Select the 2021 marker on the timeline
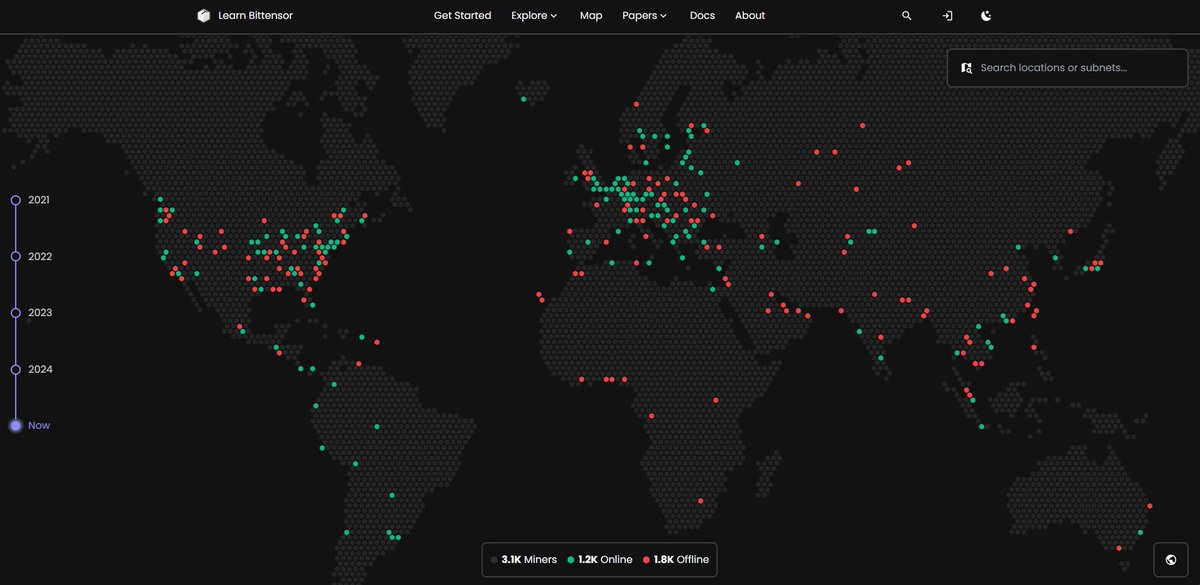Image resolution: width=1200 pixels, height=585 pixels. (15, 199)
